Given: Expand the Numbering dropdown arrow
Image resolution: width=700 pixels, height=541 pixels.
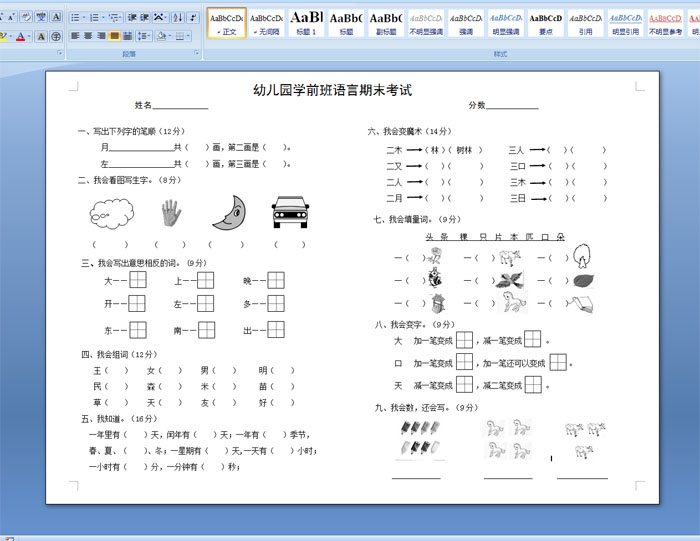Looking at the screenshot, I should pos(103,17).
